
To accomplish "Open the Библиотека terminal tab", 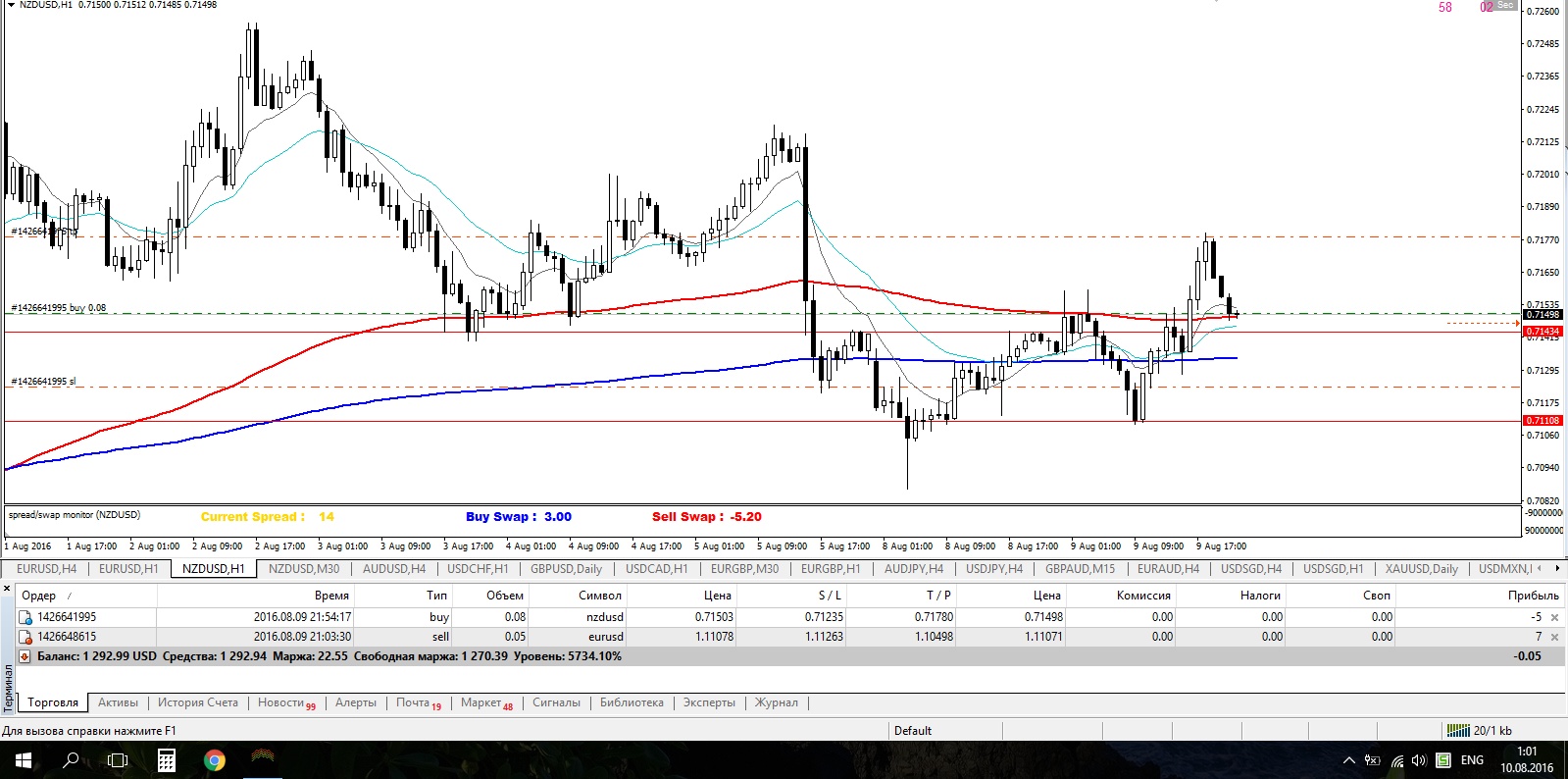I will tap(632, 702).
